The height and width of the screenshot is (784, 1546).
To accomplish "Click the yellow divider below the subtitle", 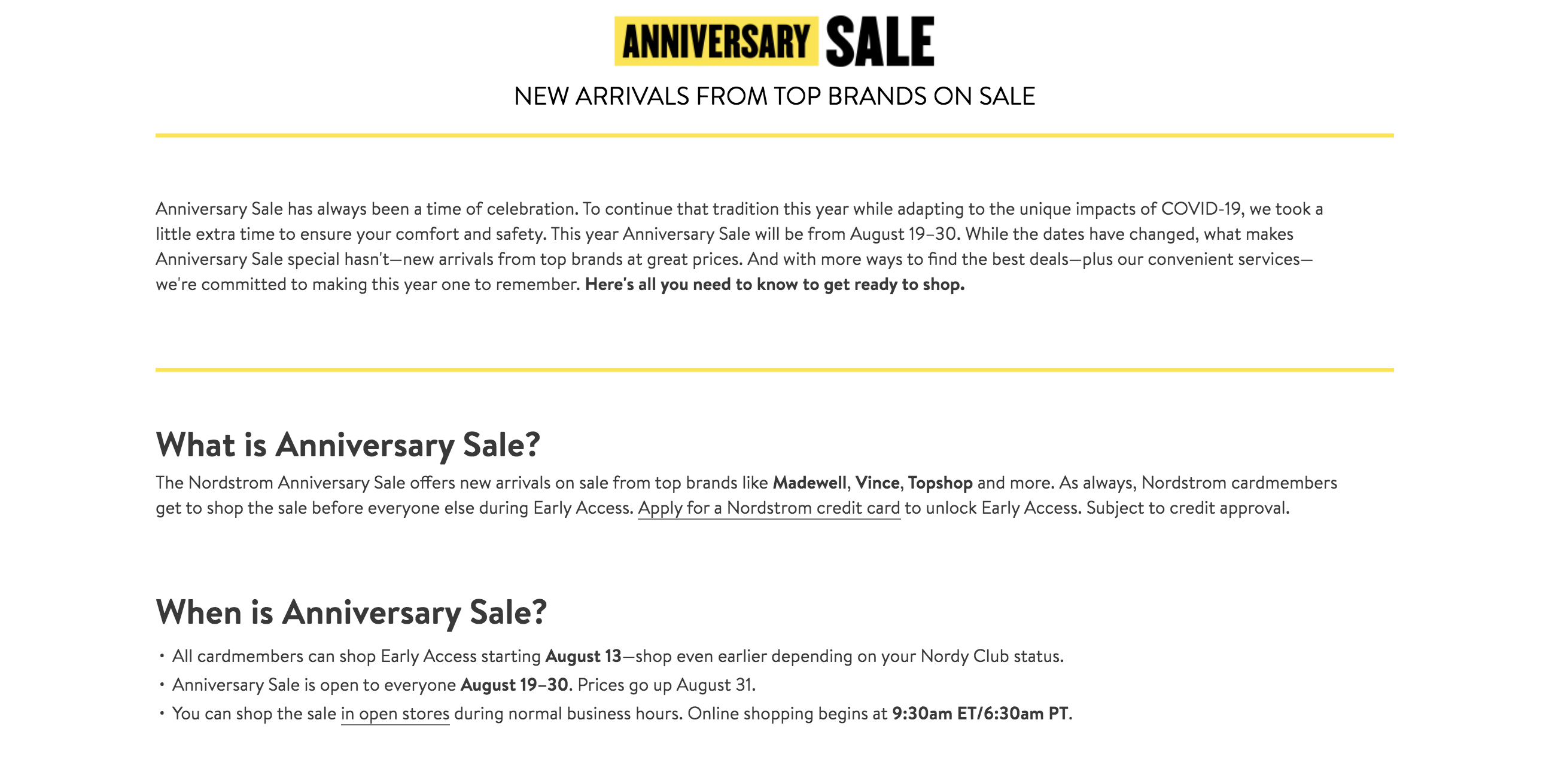I will [774, 136].
